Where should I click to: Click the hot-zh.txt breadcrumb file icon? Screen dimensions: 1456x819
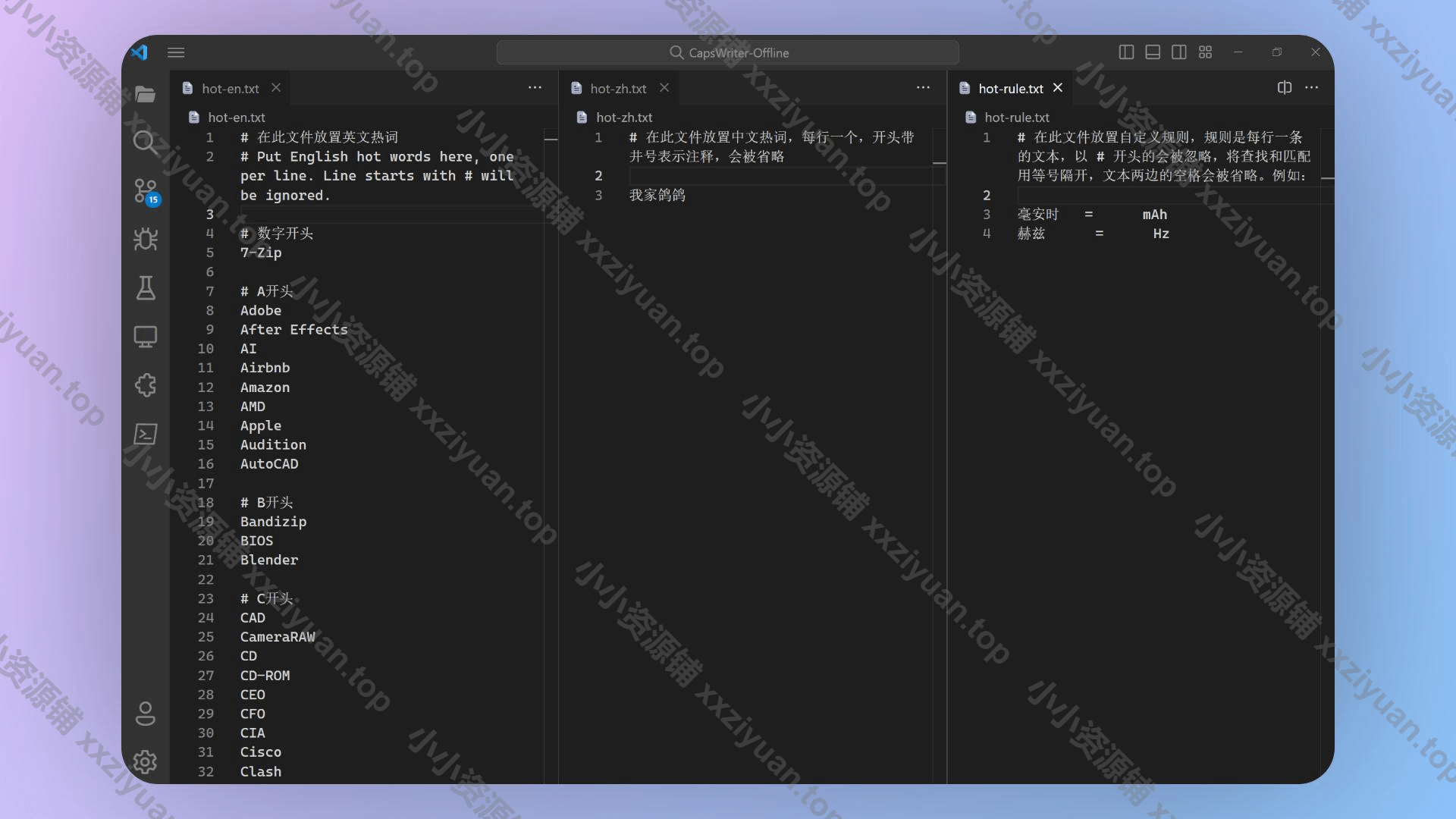582,118
